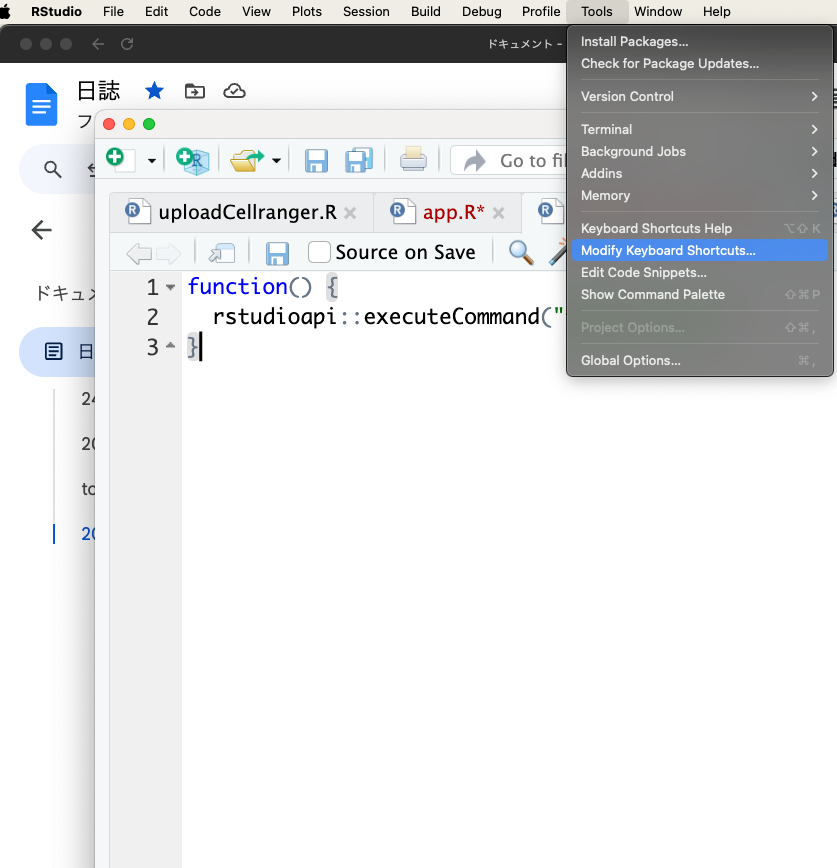Click the fold end arrow on line 3
This screenshot has width=837, height=868.
[x=170, y=345]
